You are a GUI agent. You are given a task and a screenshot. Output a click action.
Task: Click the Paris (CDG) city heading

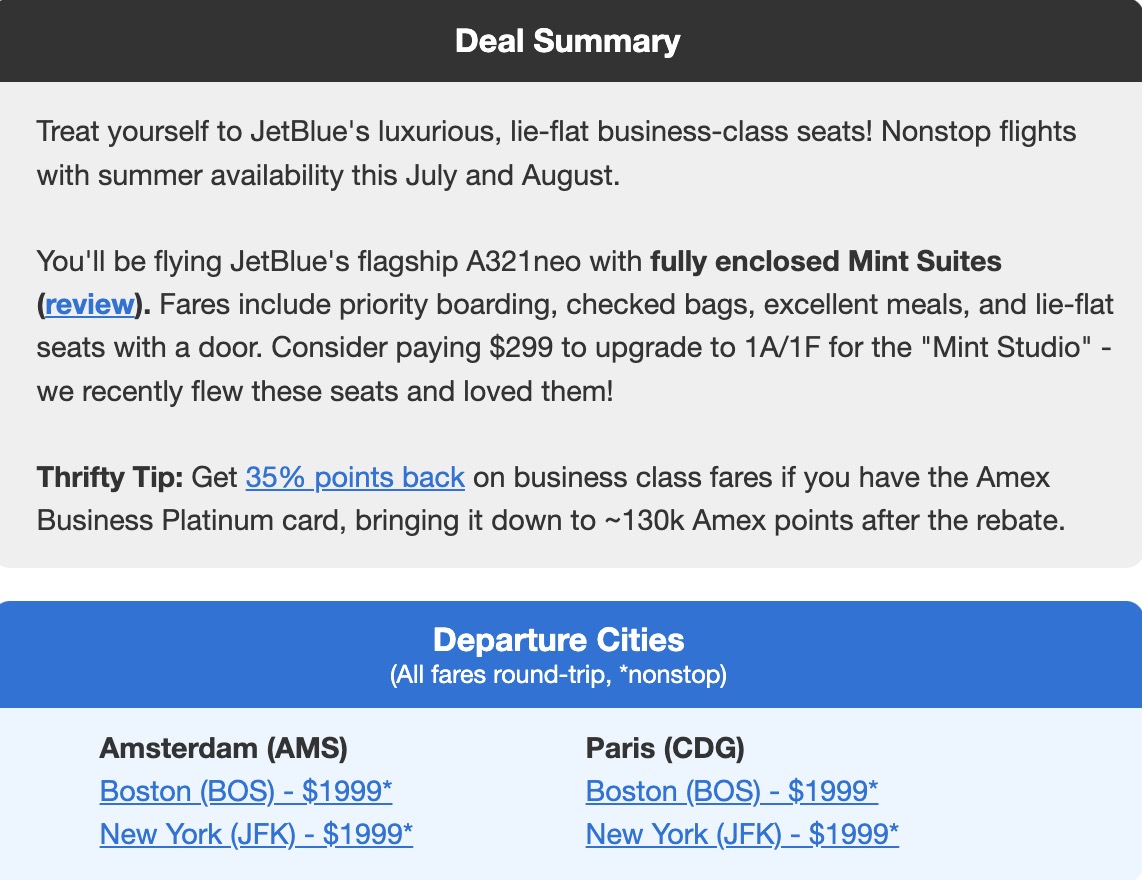pyautogui.click(x=665, y=748)
